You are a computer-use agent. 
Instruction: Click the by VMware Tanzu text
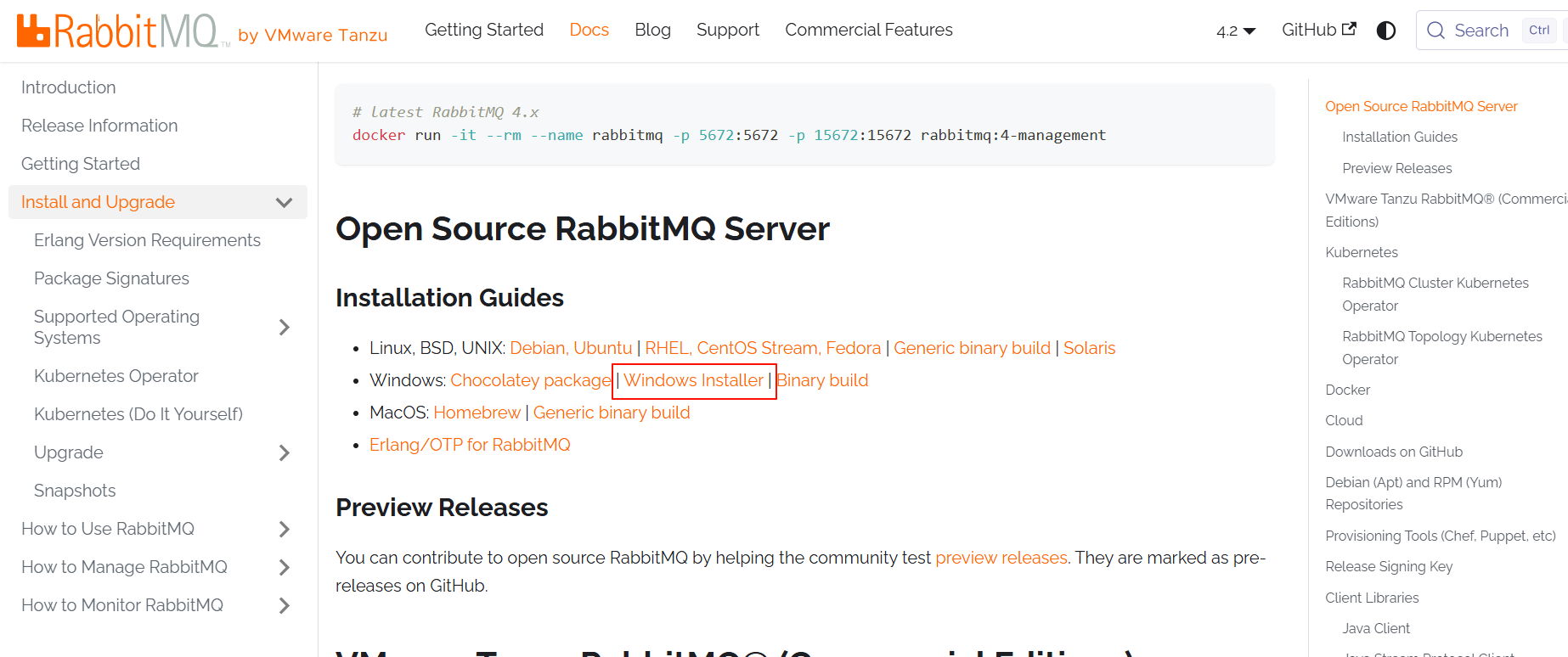[x=313, y=35]
